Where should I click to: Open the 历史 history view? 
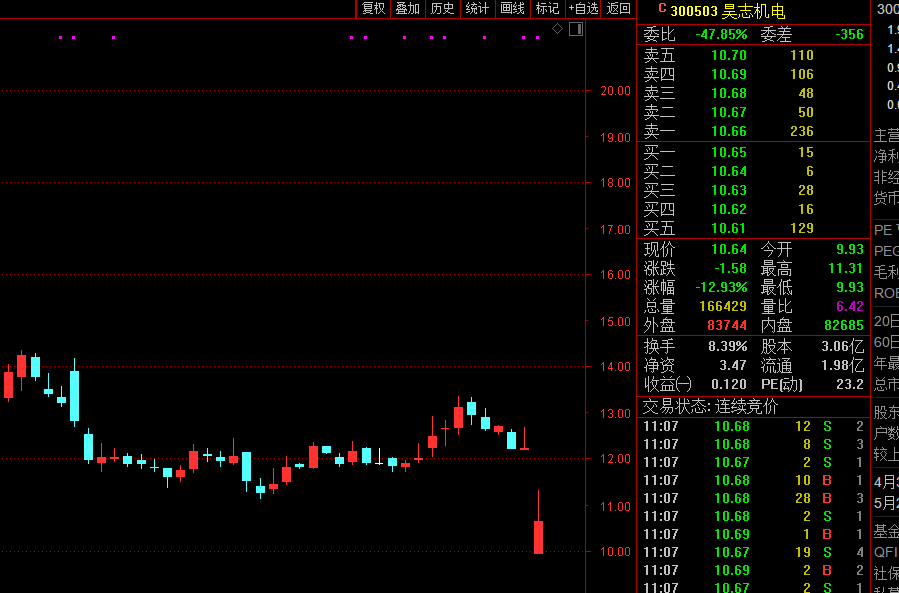coord(443,9)
